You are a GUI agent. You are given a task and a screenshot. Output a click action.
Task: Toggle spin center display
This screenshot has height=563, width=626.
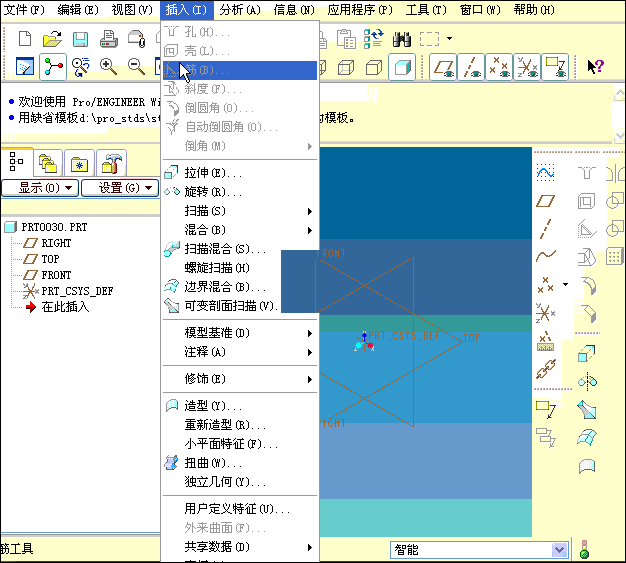pos(53,67)
